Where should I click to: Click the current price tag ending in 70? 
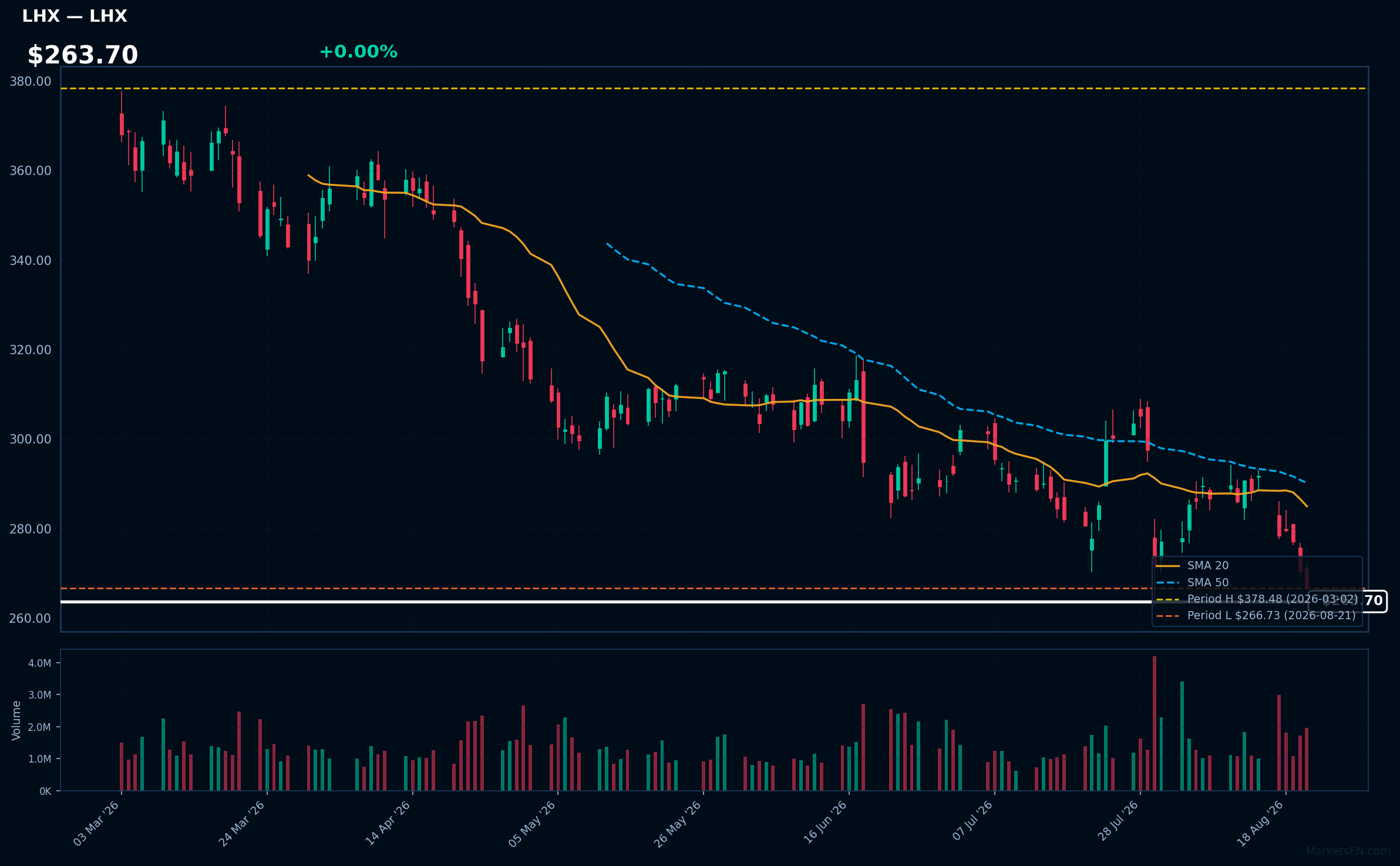[x=1348, y=601]
